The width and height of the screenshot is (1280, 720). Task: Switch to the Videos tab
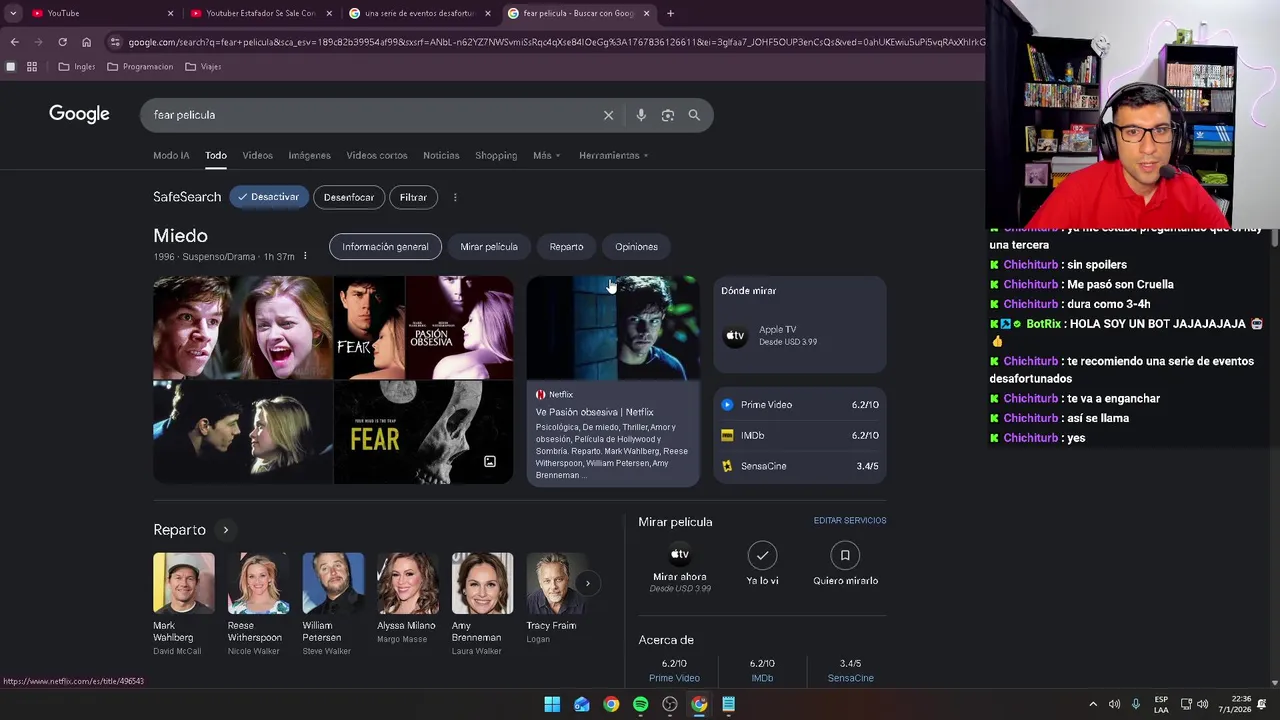[257, 155]
